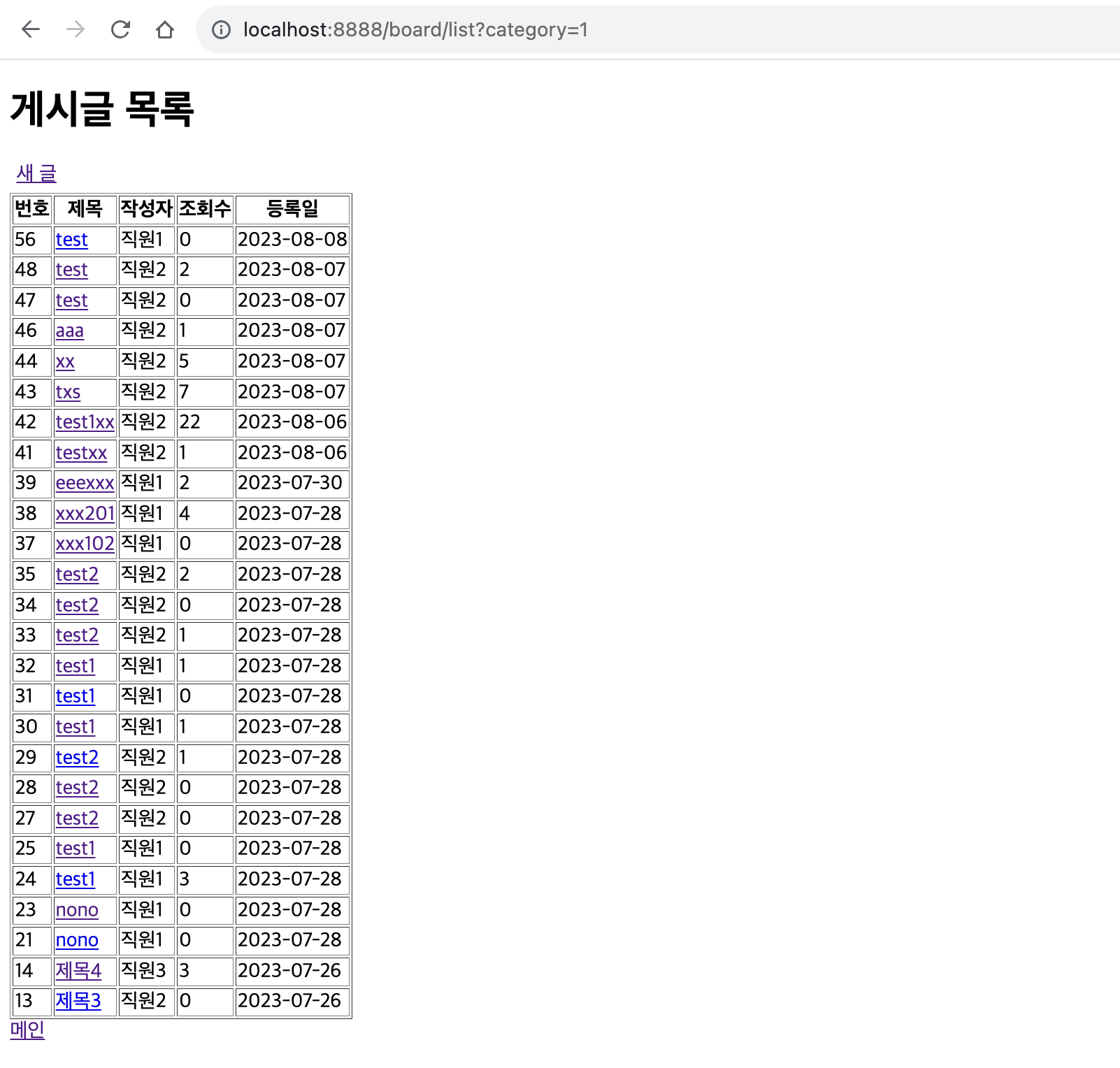Click the 작성자 column header
The image size is (1120, 1068).
147,209
